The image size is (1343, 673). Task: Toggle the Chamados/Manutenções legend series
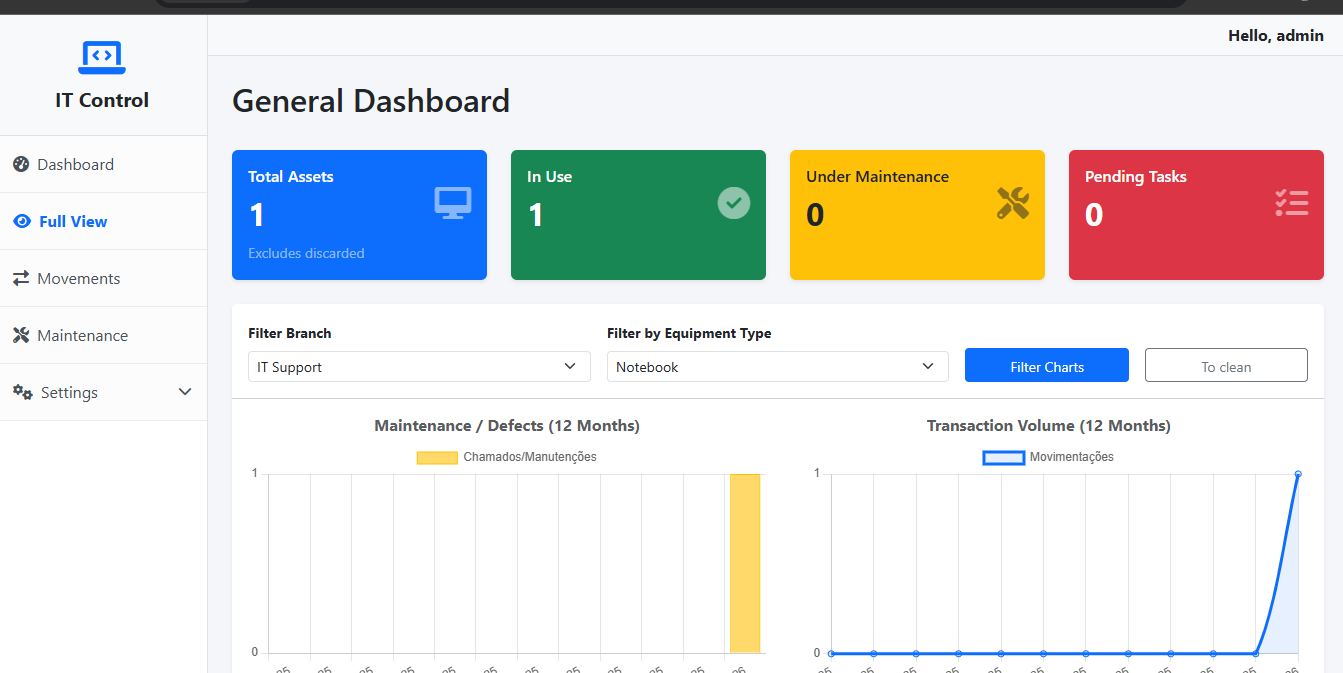pyautogui.click(x=506, y=457)
